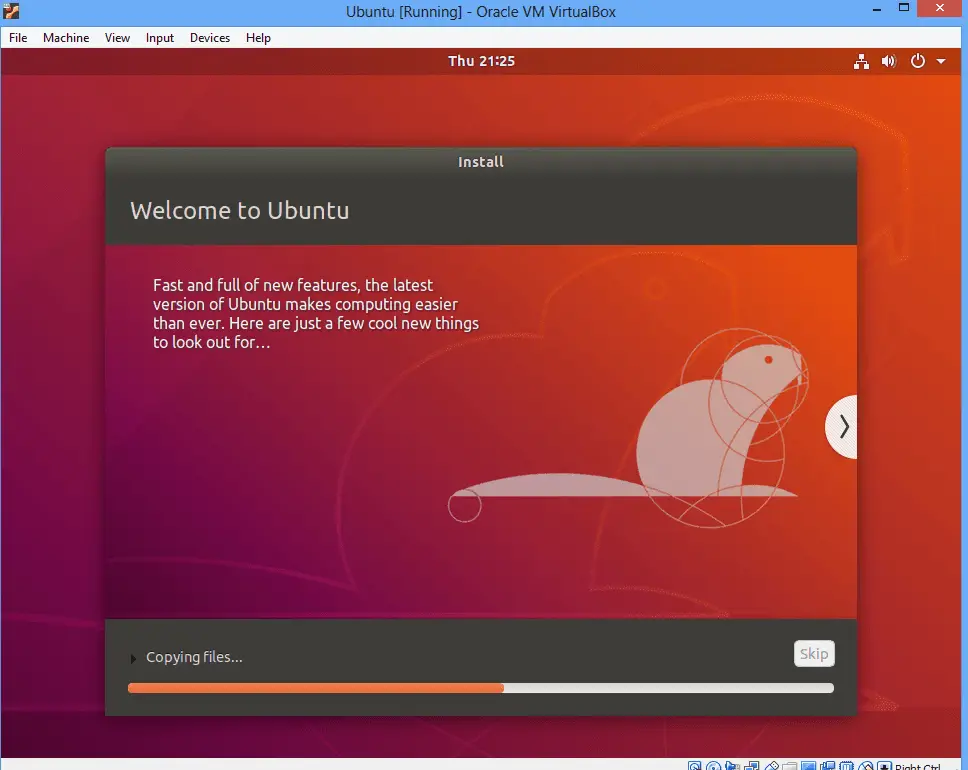Screen dimensions: 968x770
Task: Open the File menu
Action: click(x=18, y=38)
